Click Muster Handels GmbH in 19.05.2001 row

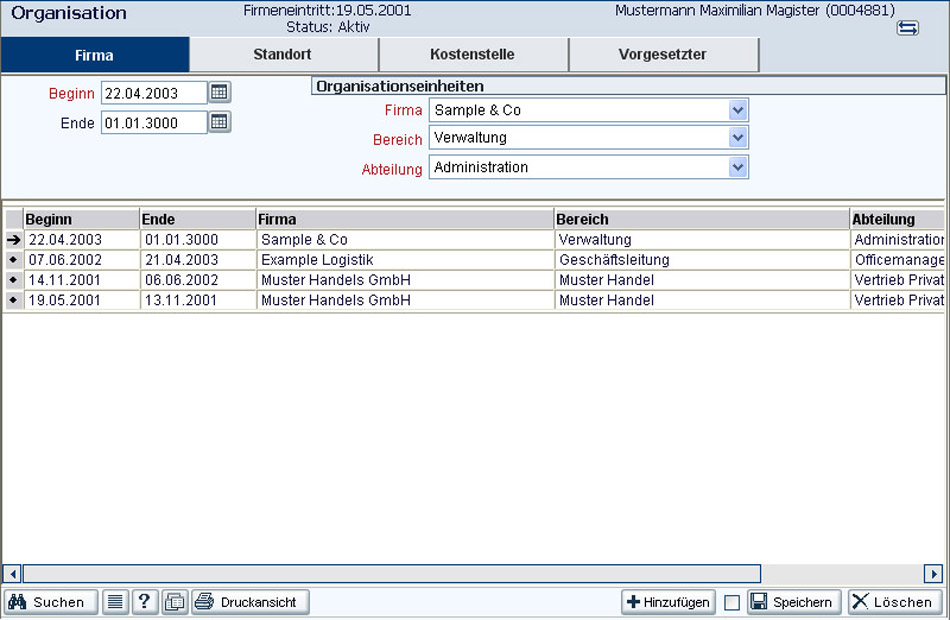pyautogui.click(x=405, y=300)
